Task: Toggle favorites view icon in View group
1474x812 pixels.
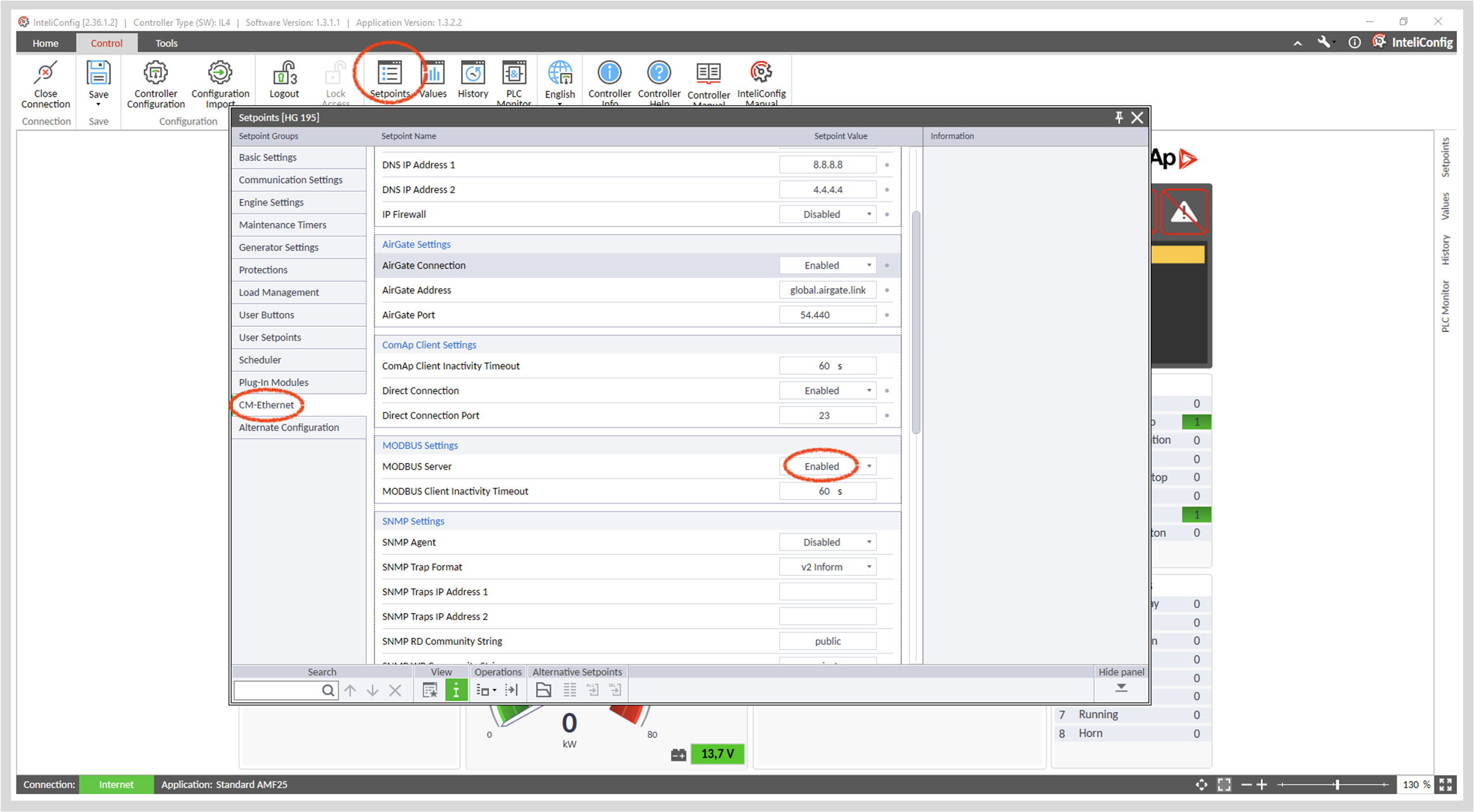Action: pos(430,690)
